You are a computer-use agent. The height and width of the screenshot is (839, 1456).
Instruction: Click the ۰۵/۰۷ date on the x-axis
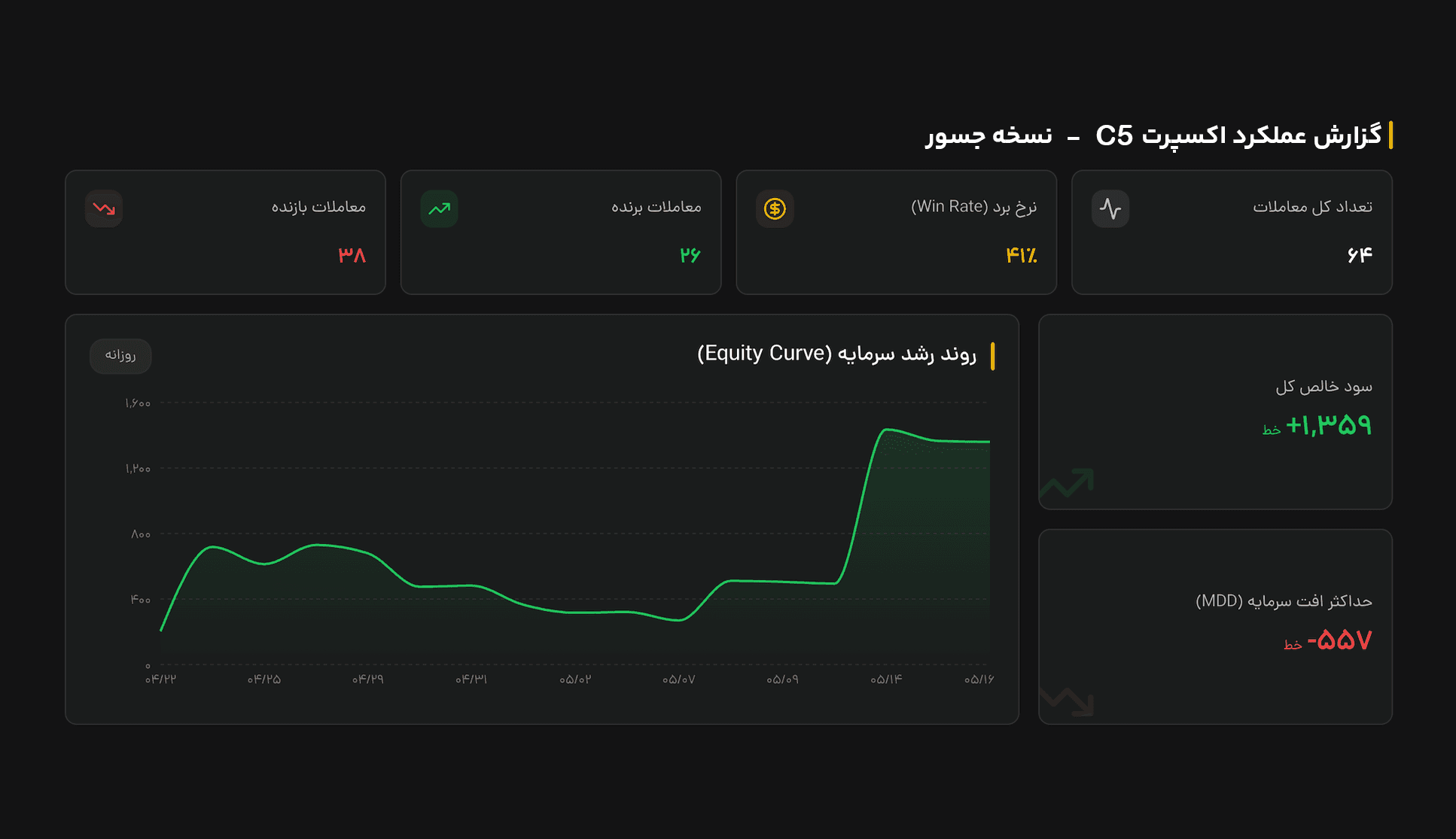pos(678,679)
